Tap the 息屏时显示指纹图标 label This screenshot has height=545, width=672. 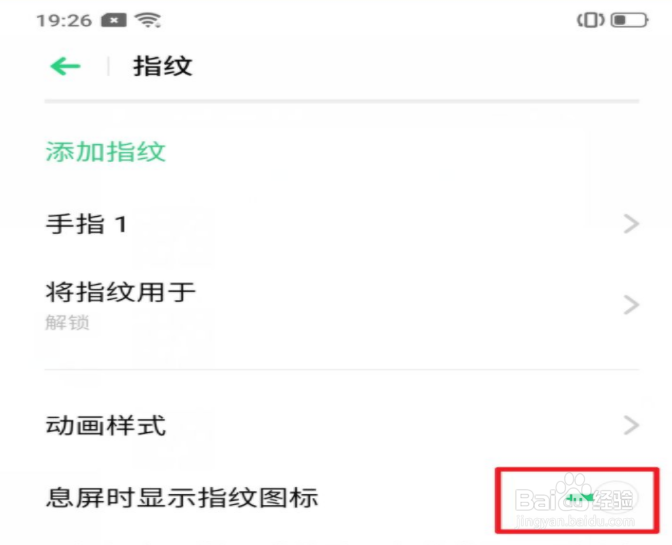pos(182,498)
